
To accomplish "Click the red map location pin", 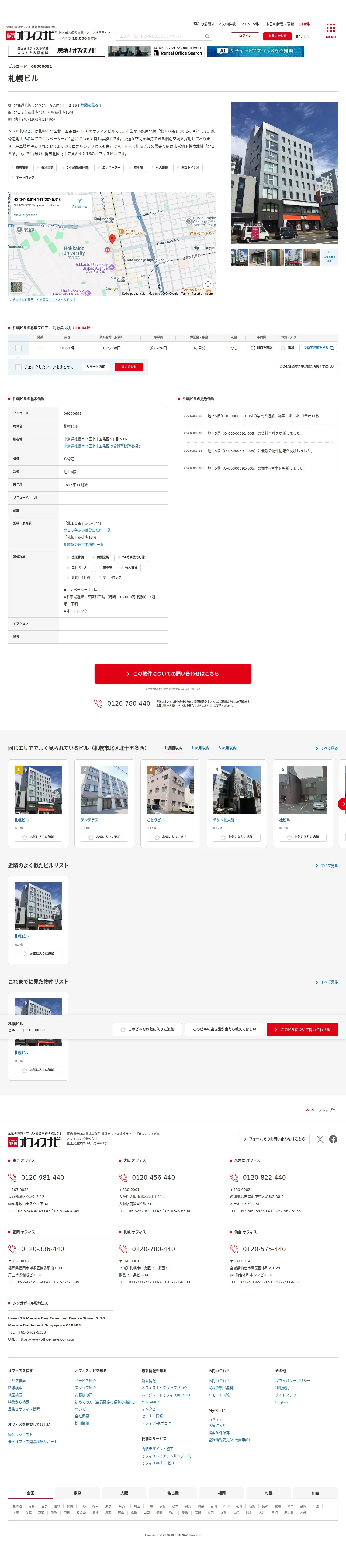I will pyautogui.click(x=112, y=239).
